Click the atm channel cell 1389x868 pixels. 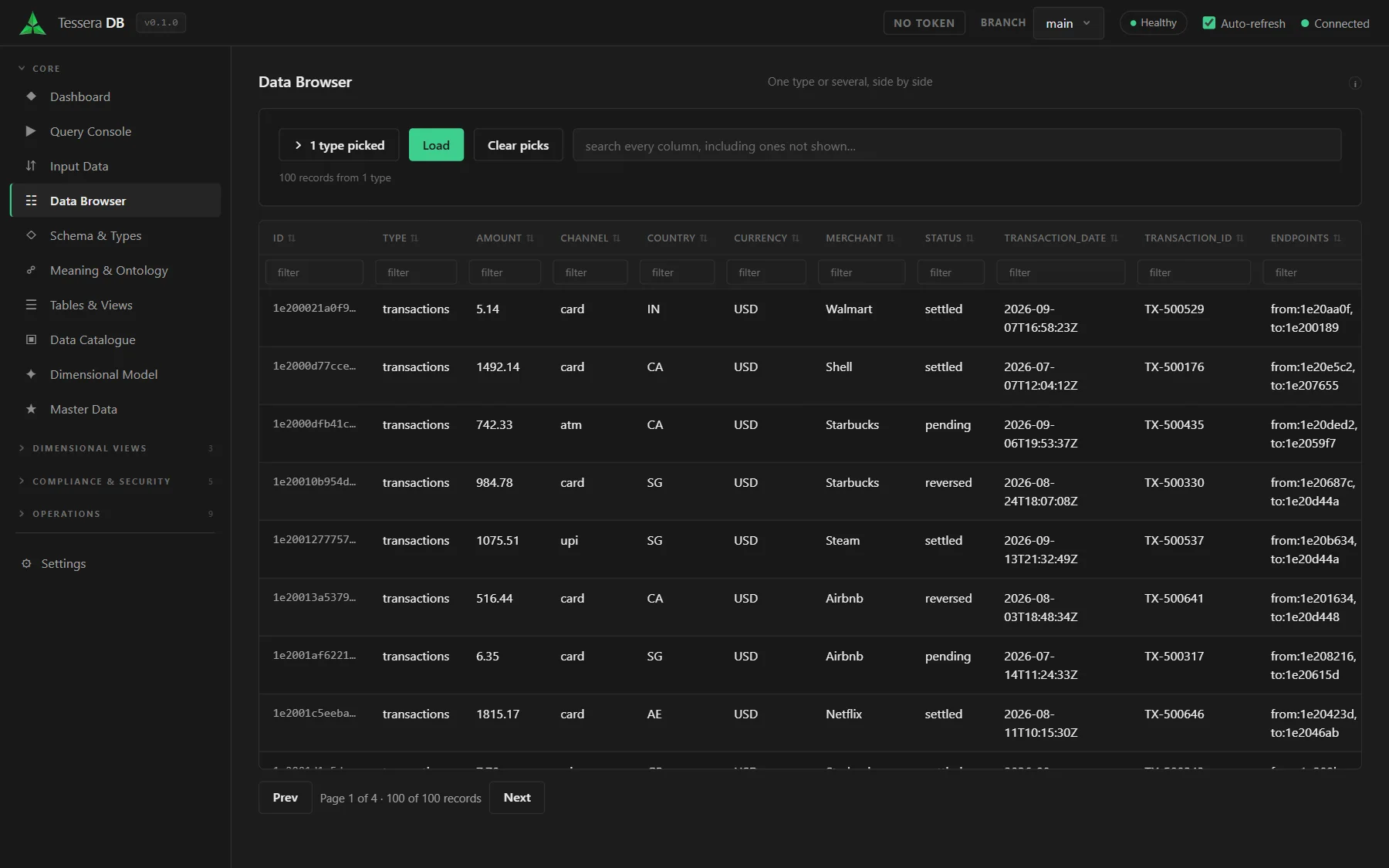tap(571, 425)
